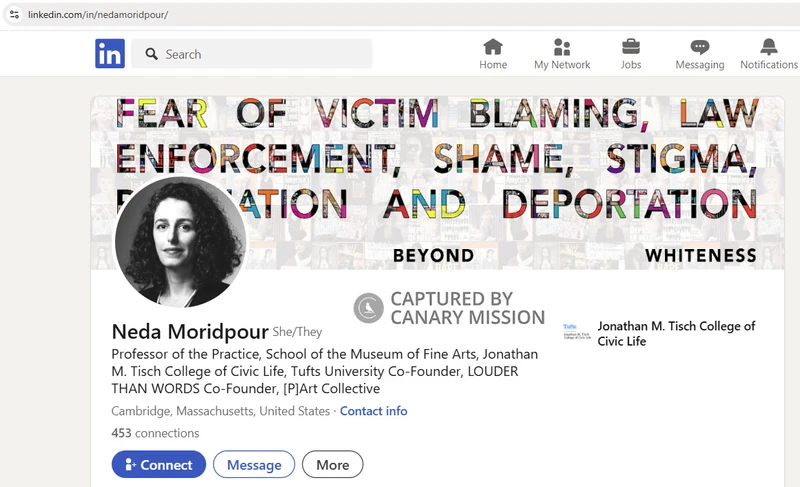The width and height of the screenshot is (800, 487).
Task: Click the Professor of the Practice headline
Action: [x=324, y=371]
